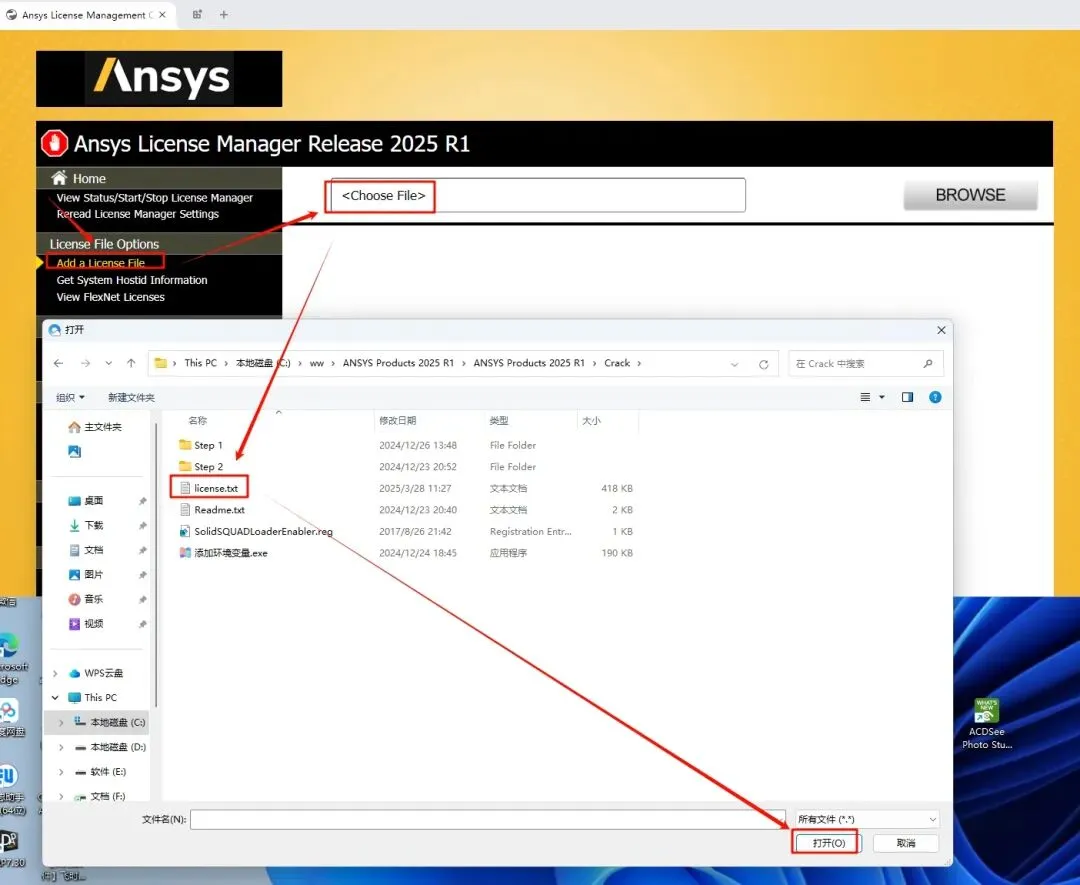
Task: Sort by 类型 column header
Action: click(x=499, y=420)
